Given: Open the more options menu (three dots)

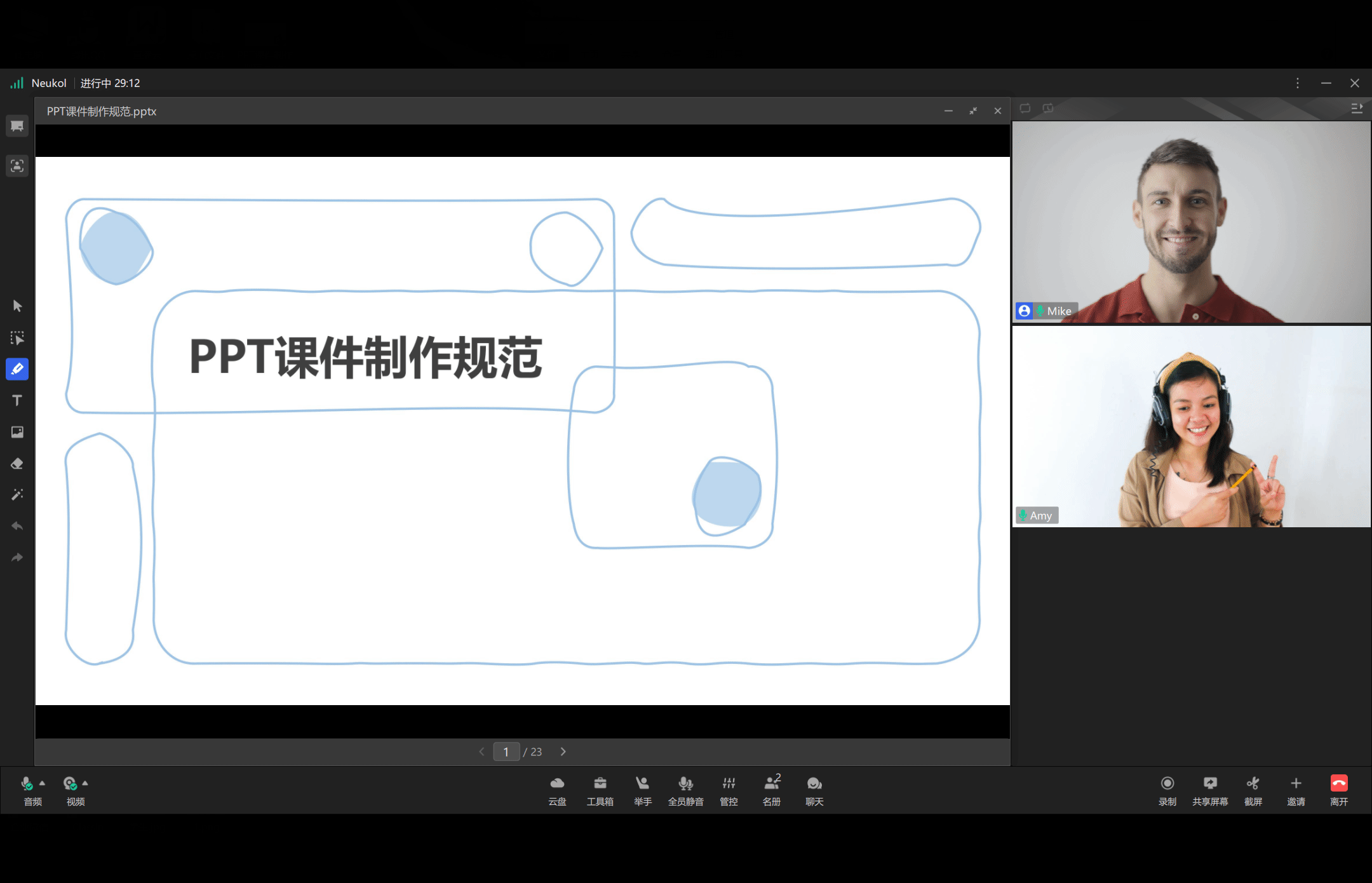Looking at the screenshot, I should point(1298,83).
